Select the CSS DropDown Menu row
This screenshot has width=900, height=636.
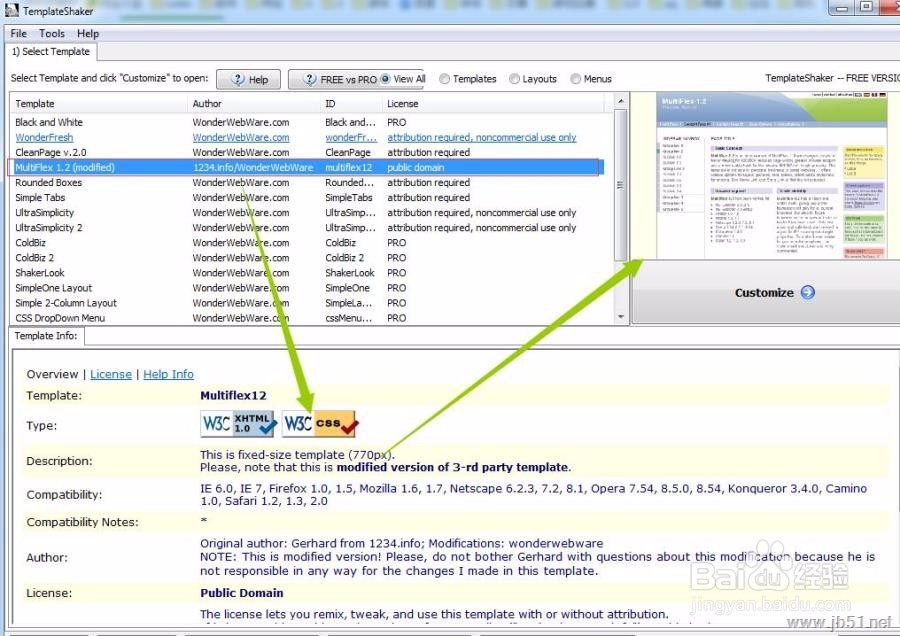click(x=307, y=318)
